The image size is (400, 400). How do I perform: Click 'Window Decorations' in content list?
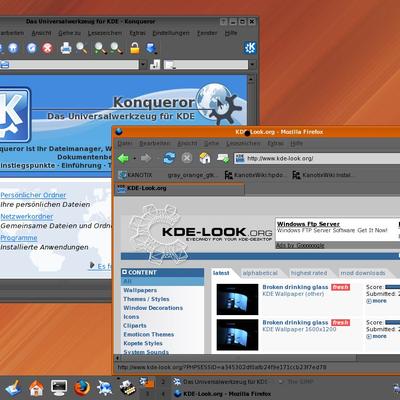(x=153, y=308)
